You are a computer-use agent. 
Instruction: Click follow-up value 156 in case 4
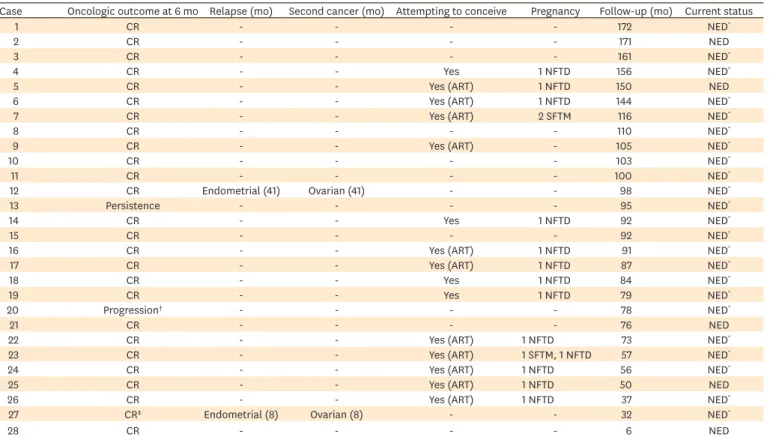click(624, 71)
